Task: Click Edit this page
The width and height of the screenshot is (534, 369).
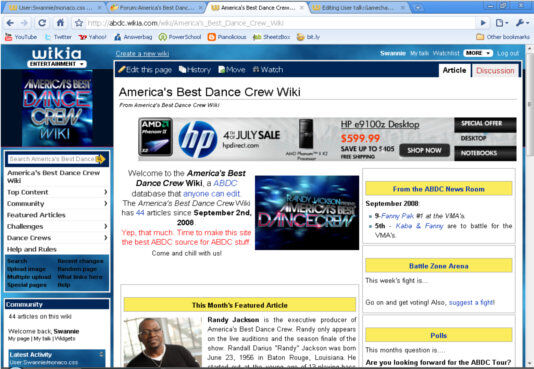Action: click(145, 70)
